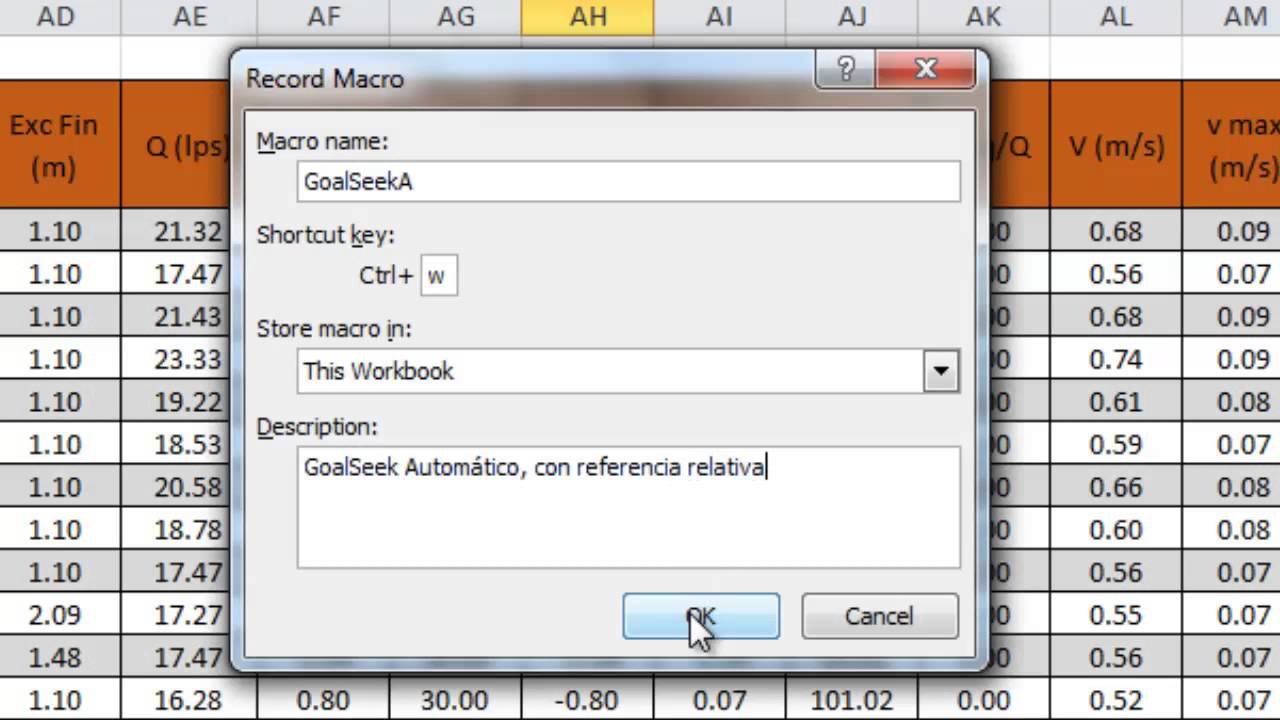This screenshot has width=1280, height=720.
Task: Select the cell with value 101.02
Action: 852,700
